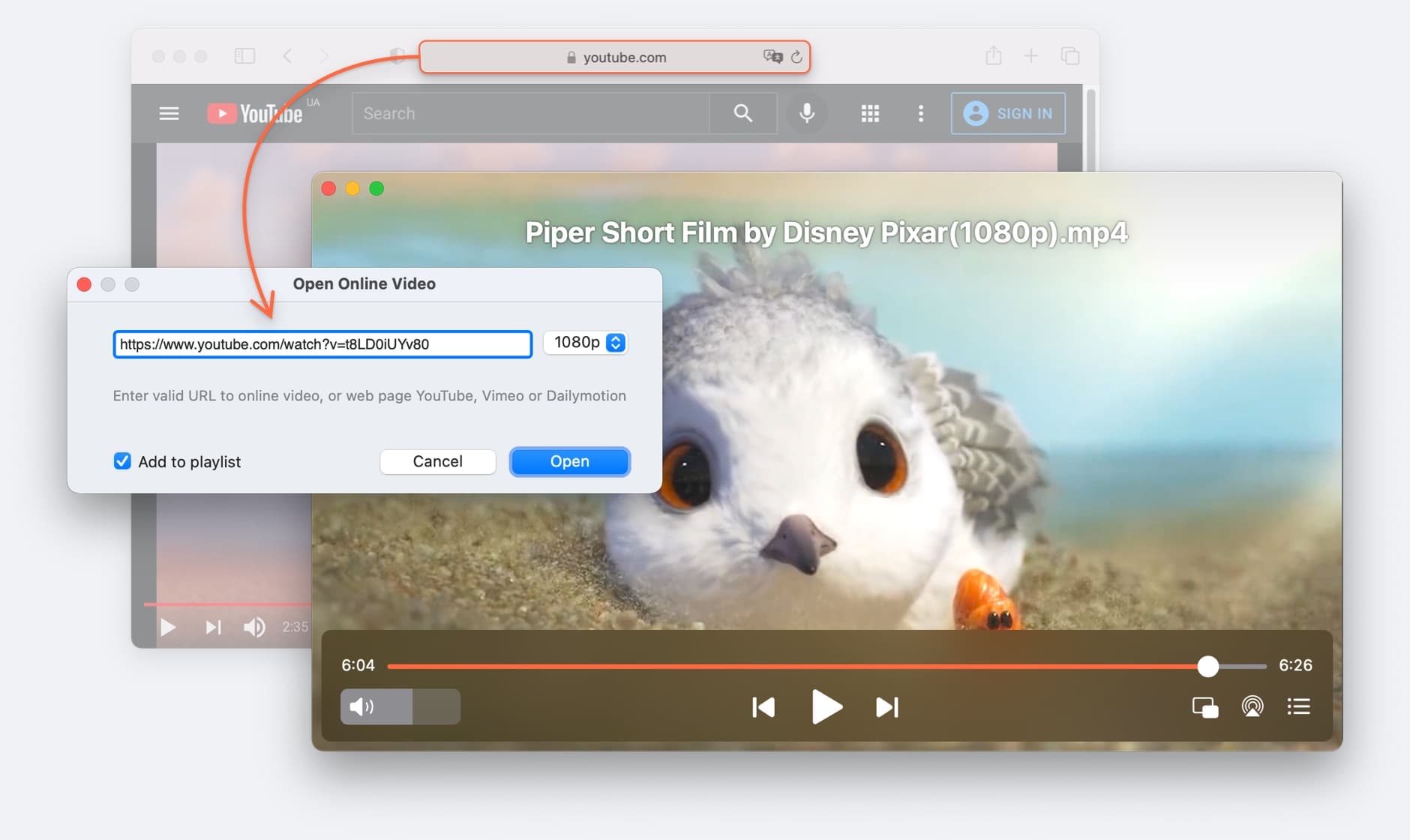Open the YouTube hamburger menu
Viewport: 1410px width, 840px height.
pos(169,113)
